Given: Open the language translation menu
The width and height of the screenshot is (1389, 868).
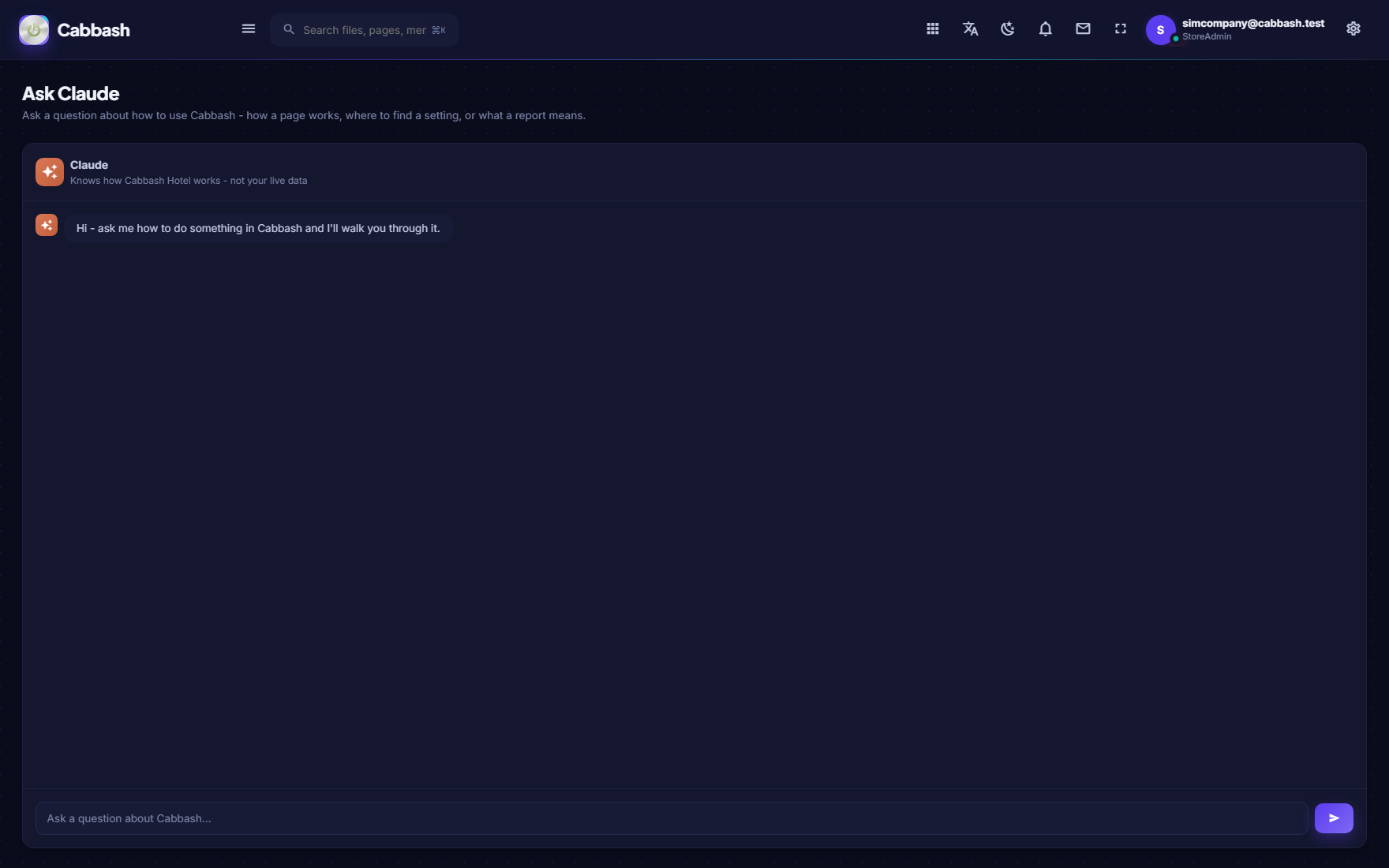Looking at the screenshot, I should (x=971, y=29).
